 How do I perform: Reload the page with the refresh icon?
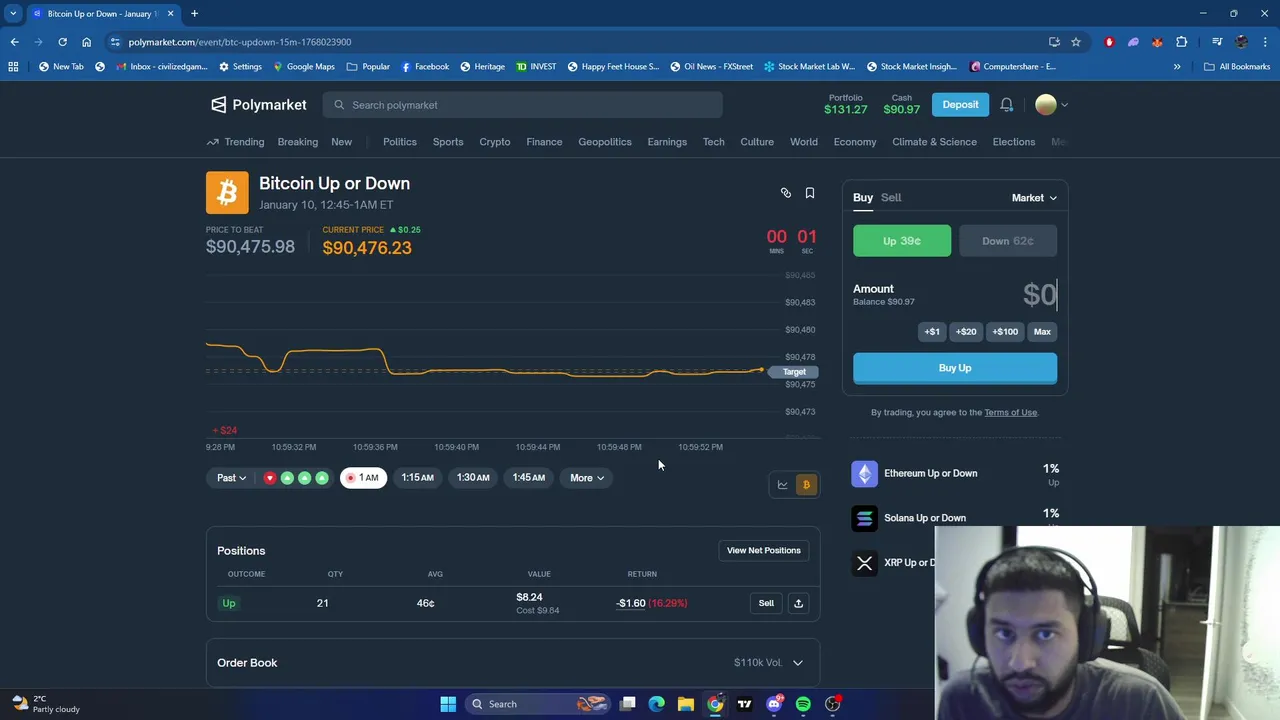click(x=62, y=42)
